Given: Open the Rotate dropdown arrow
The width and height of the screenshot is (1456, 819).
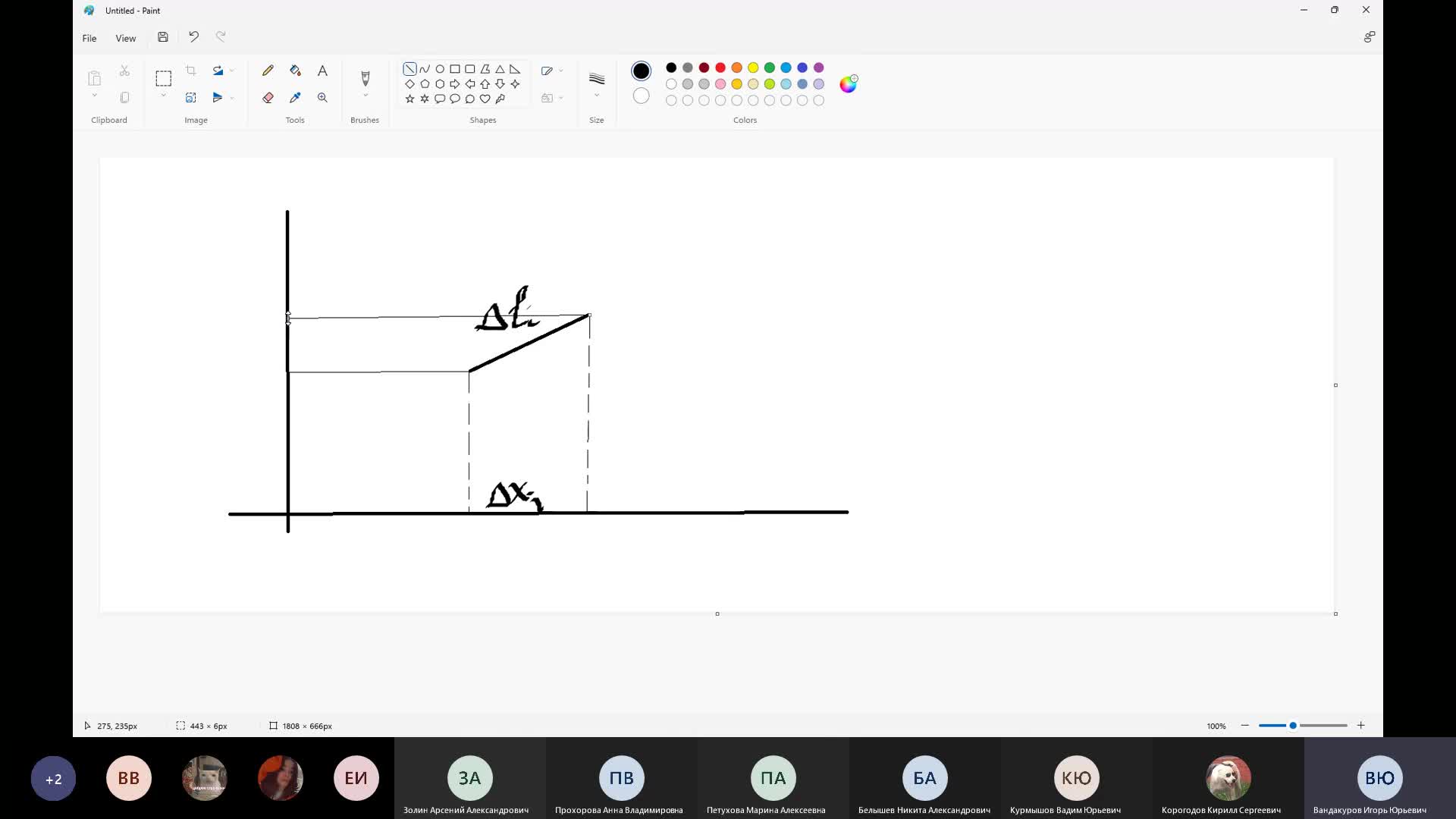Looking at the screenshot, I should (231, 71).
